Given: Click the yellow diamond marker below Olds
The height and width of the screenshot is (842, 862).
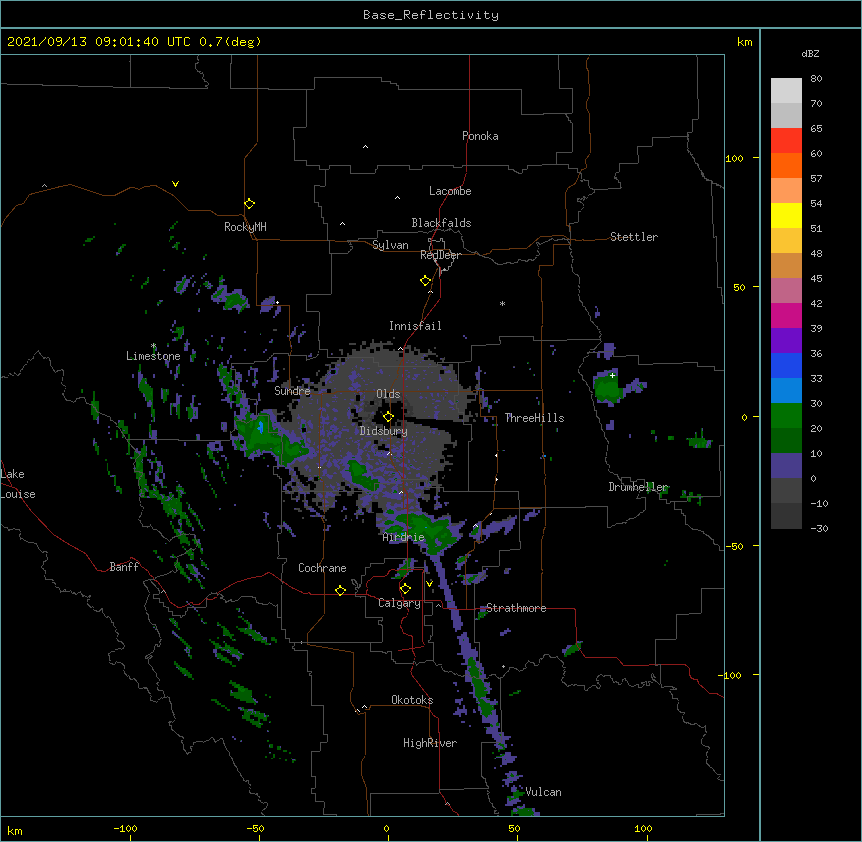Looking at the screenshot, I should pos(389,417).
